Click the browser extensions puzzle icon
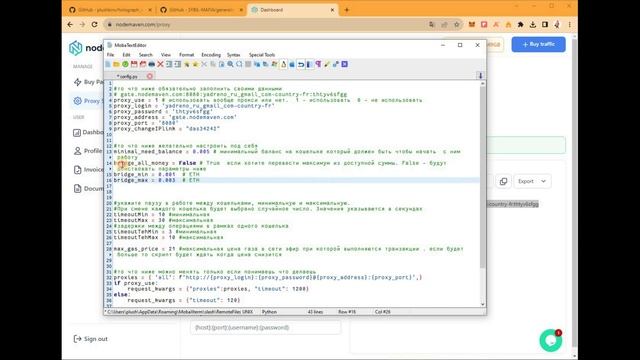The width and height of the screenshot is (640, 360). pyautogui.click(x=520, y=24)
